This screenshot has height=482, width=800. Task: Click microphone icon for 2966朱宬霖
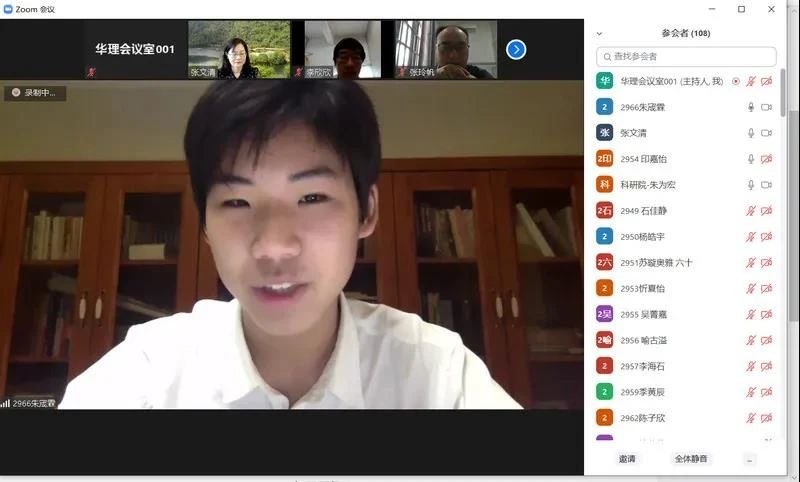coord(750,107)
